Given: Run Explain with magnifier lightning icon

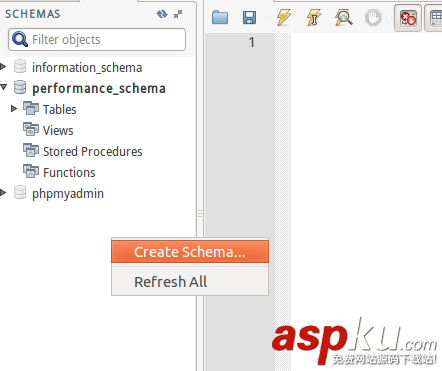Looking at the screenshot, I should tap(344, 17).
